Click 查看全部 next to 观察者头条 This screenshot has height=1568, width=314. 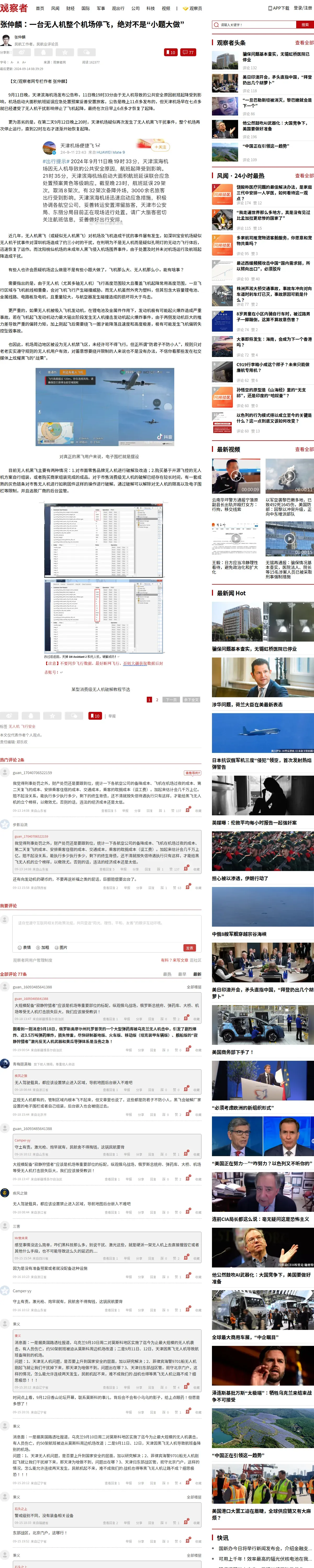click(304, 43)
